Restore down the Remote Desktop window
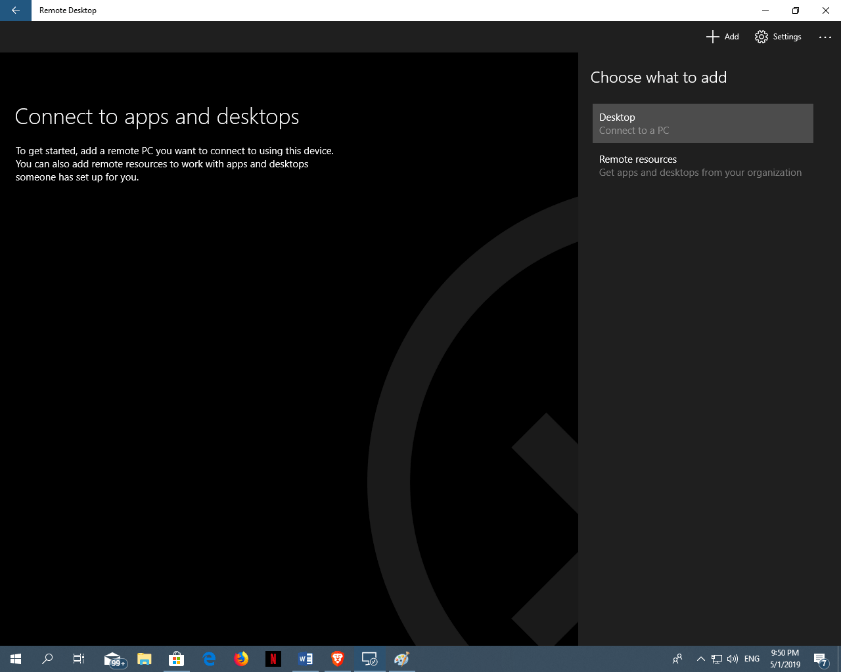This screenshot has width=841, height=672. (795, 10)
